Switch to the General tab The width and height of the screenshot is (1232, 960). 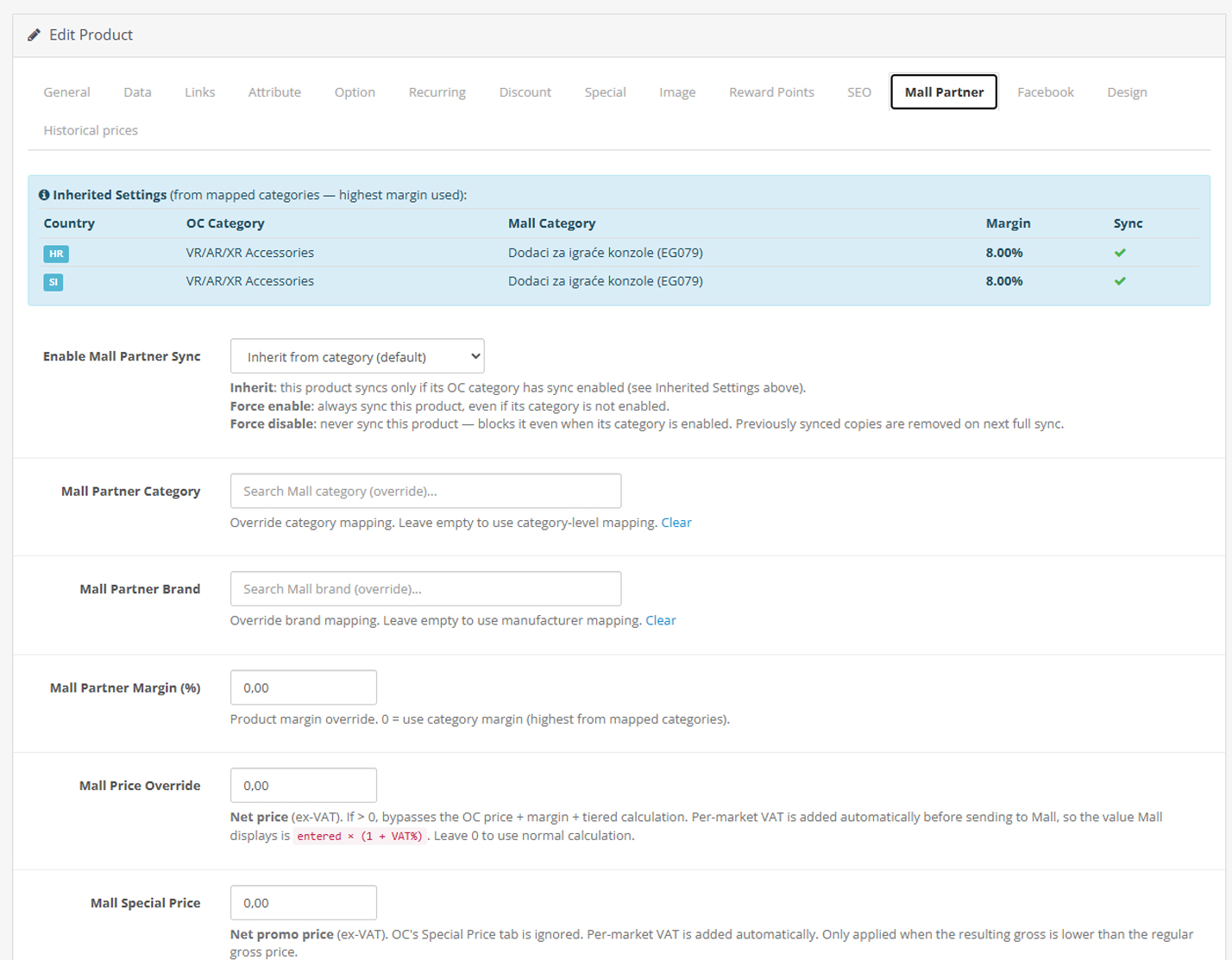click(x=66, y=92)
